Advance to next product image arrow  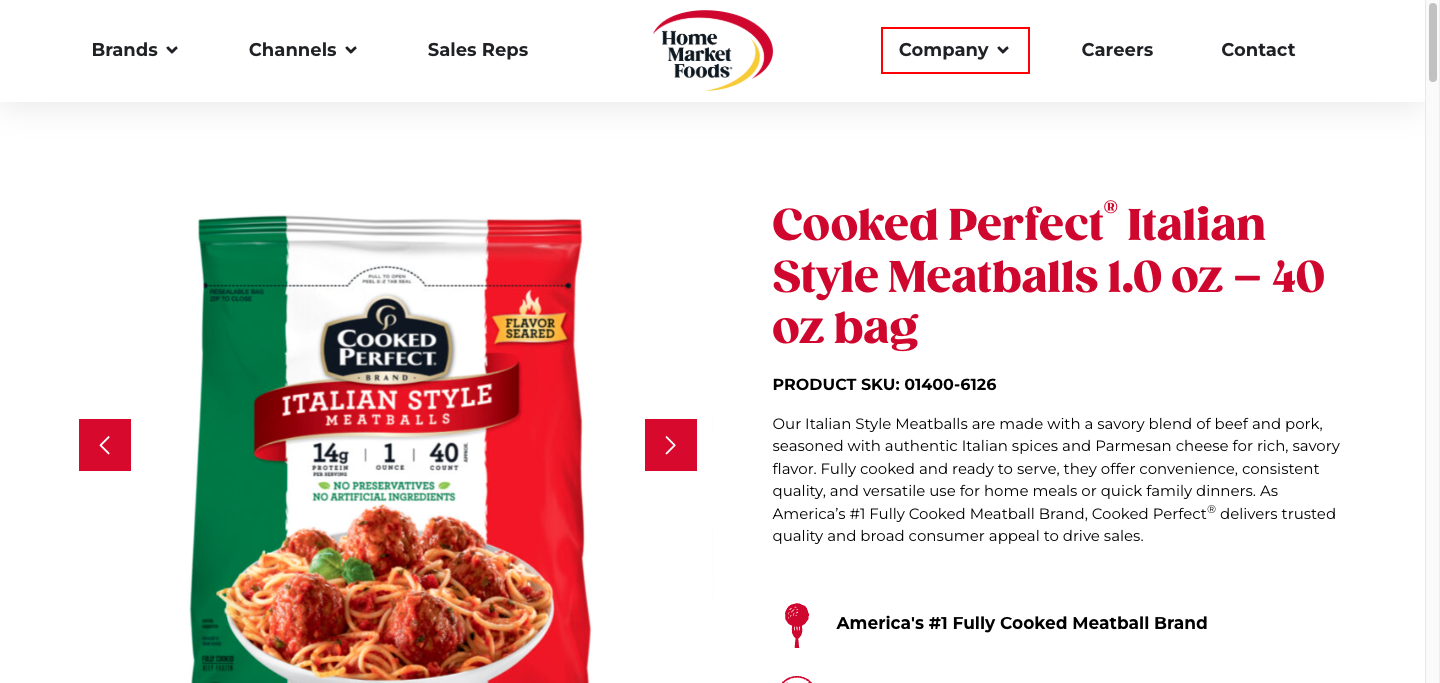671,445
